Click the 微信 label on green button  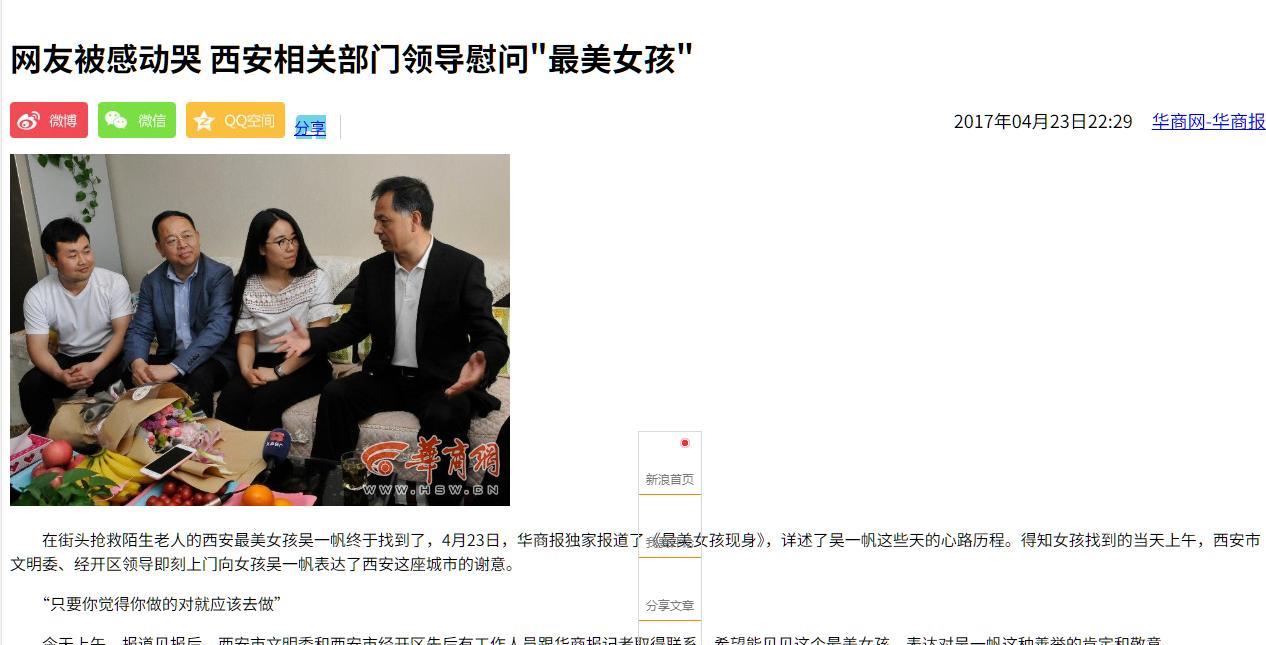coord(152,121)
